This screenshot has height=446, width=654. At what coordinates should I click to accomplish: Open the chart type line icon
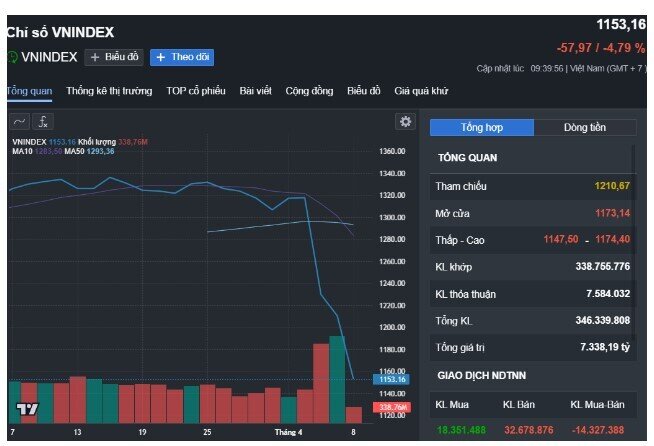tap(20, 122)
